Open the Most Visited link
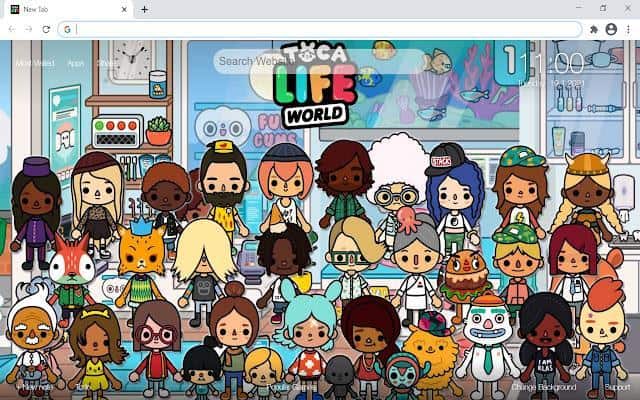 click(x=35, y=63)
